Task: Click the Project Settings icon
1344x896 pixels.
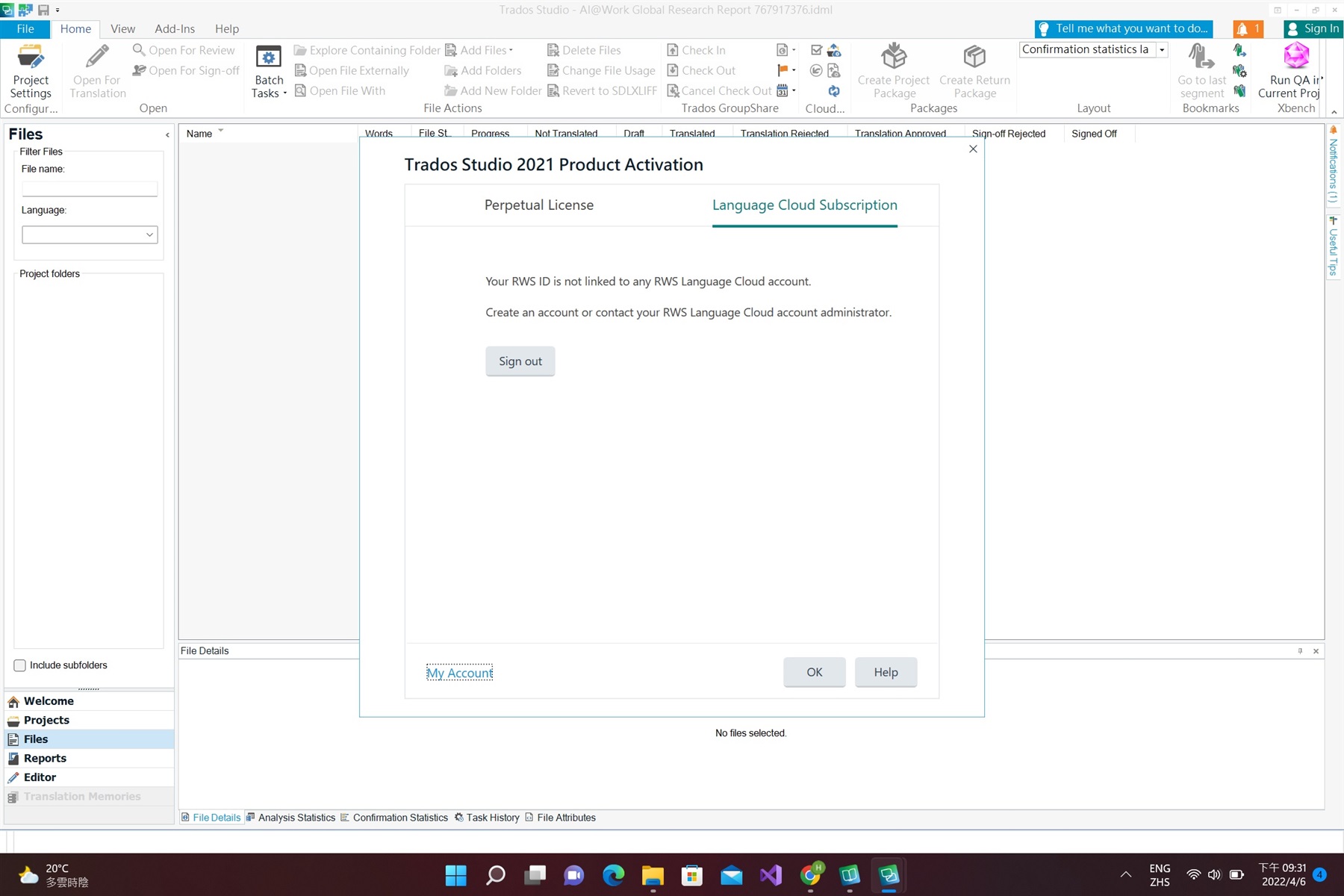Action: [31, 58]
